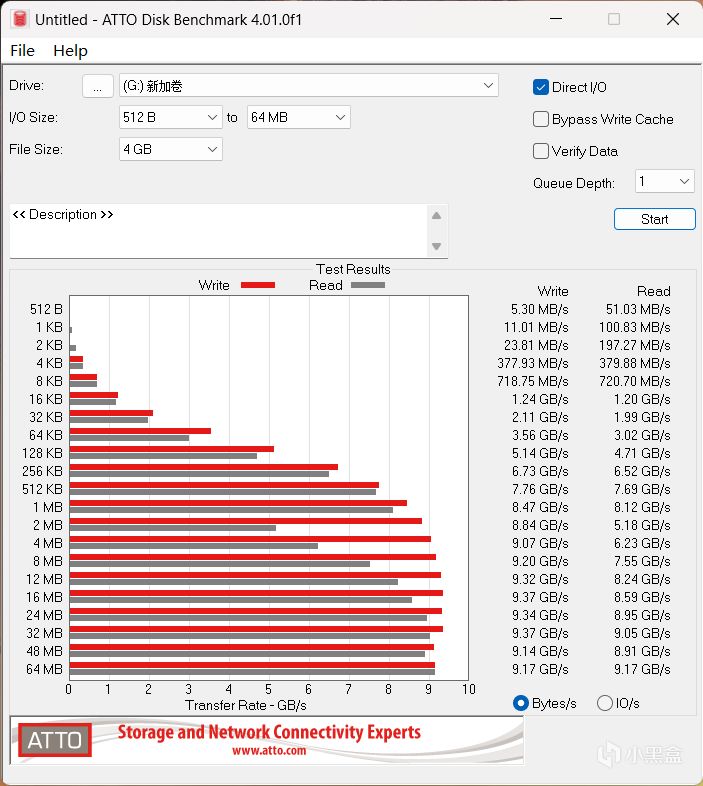This screenshot has width=703, height=786.
Task: Click the red Write legend swatch
Action: [258, 285]
